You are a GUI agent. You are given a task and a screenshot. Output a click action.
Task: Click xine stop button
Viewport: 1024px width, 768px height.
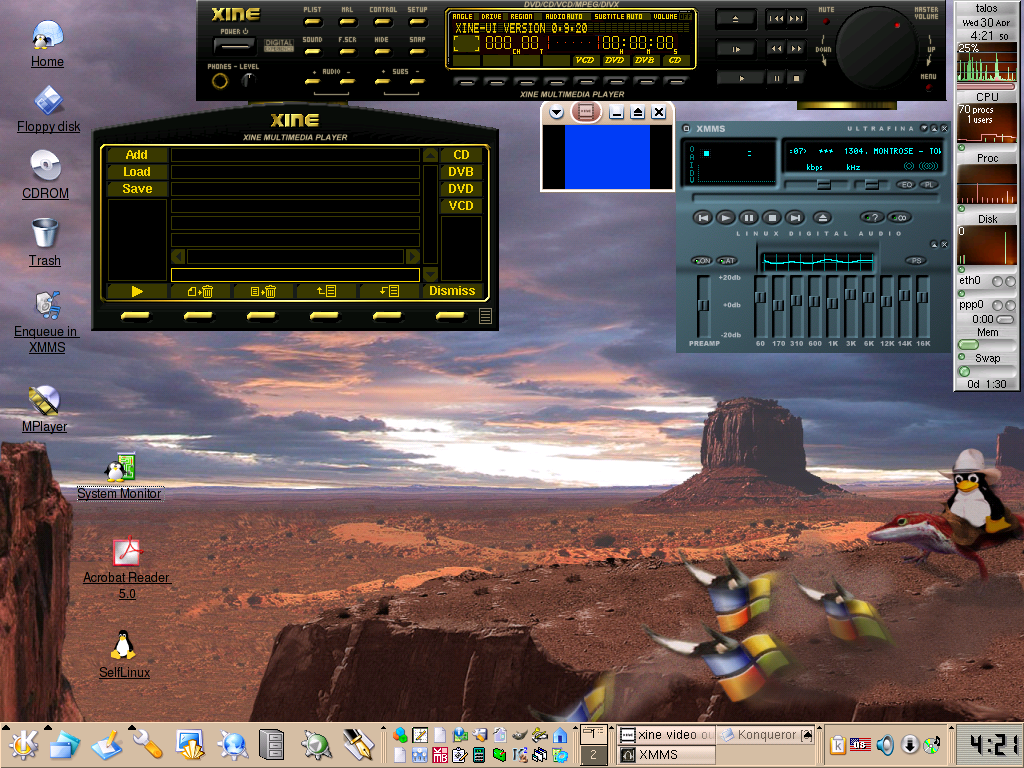[796, 78]
